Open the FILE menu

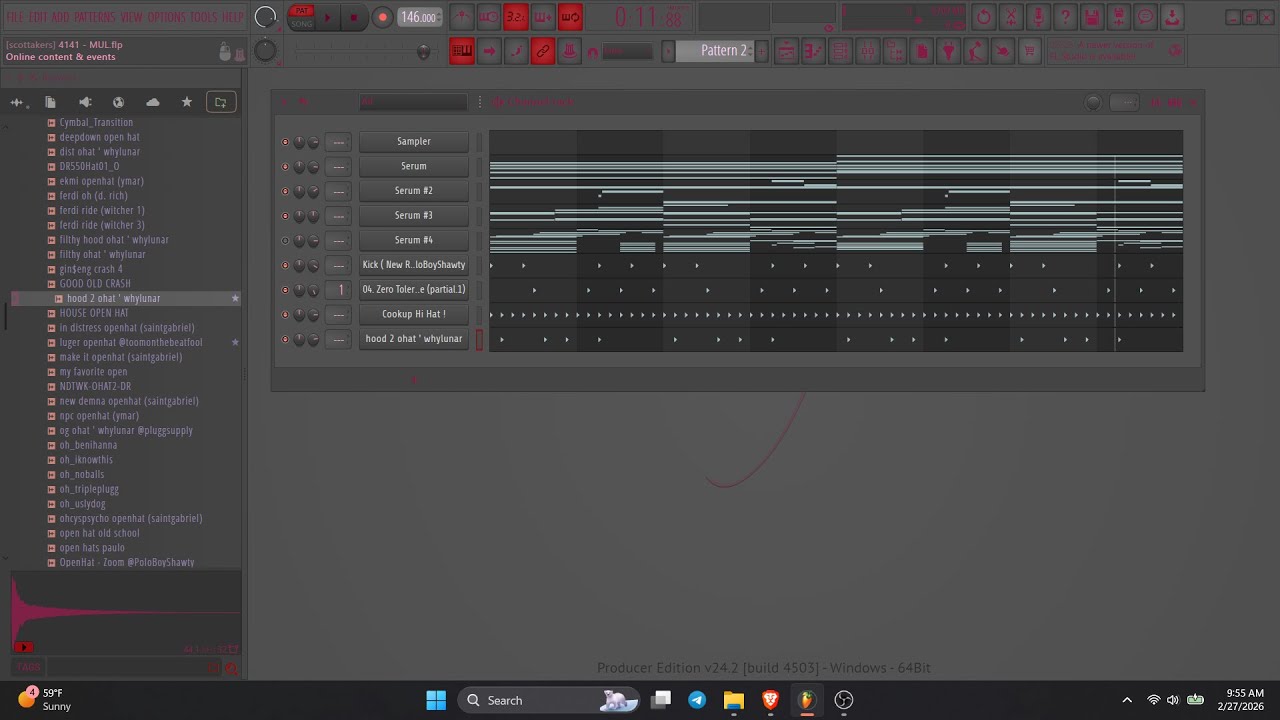(x=15, y=17)
